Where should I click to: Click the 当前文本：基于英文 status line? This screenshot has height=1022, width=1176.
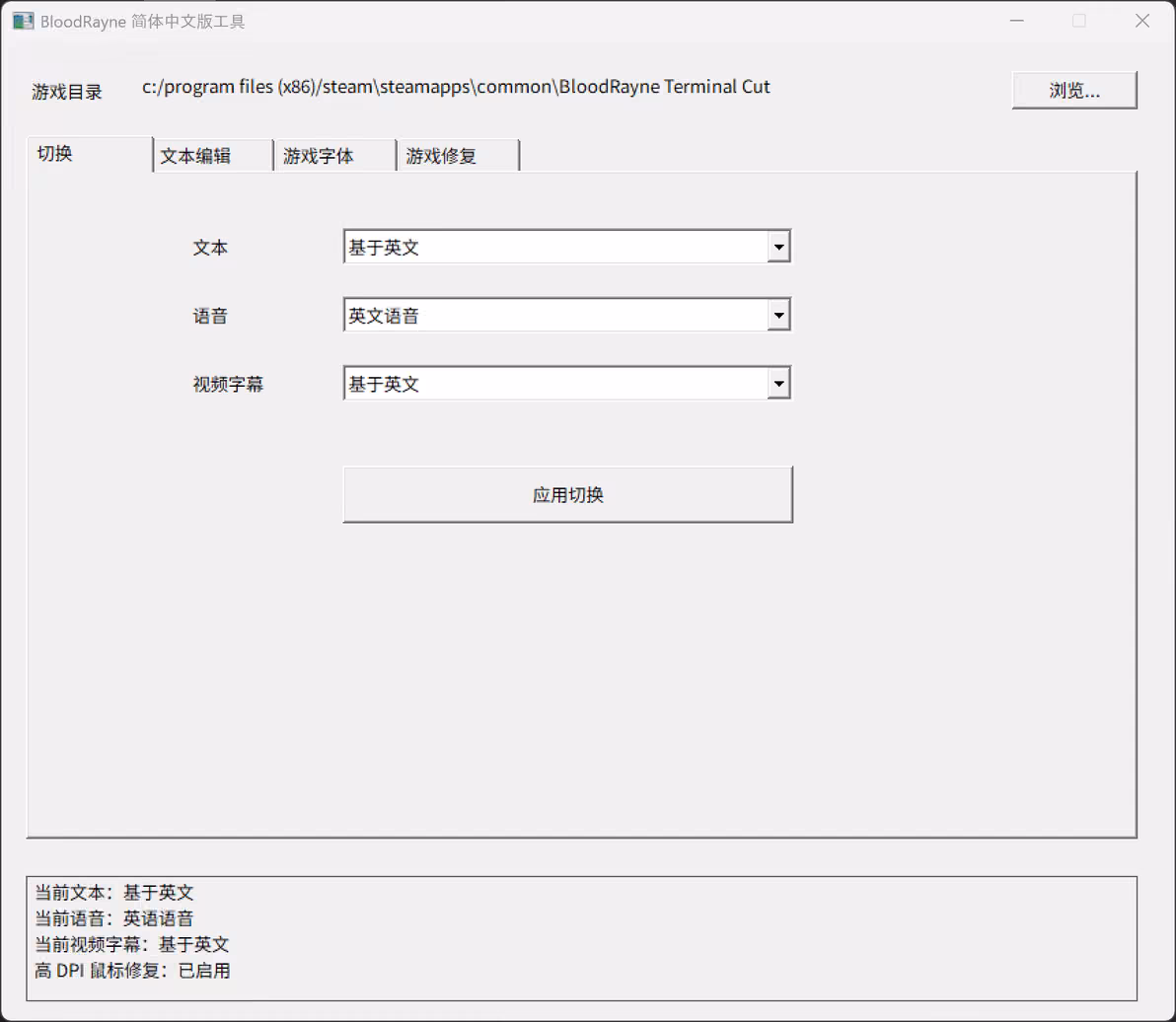point(114,893)
